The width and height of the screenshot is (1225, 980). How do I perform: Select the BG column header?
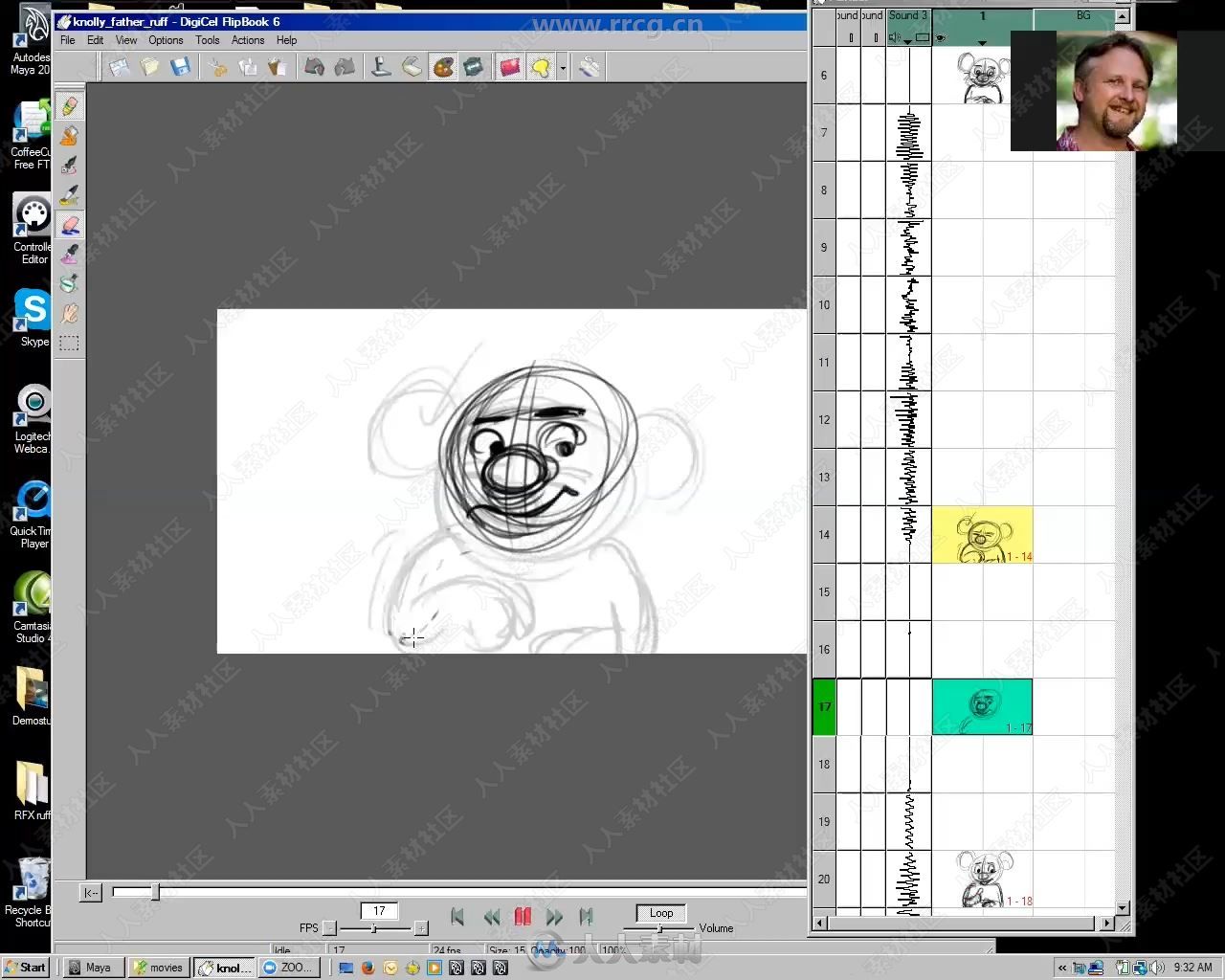1082,15
